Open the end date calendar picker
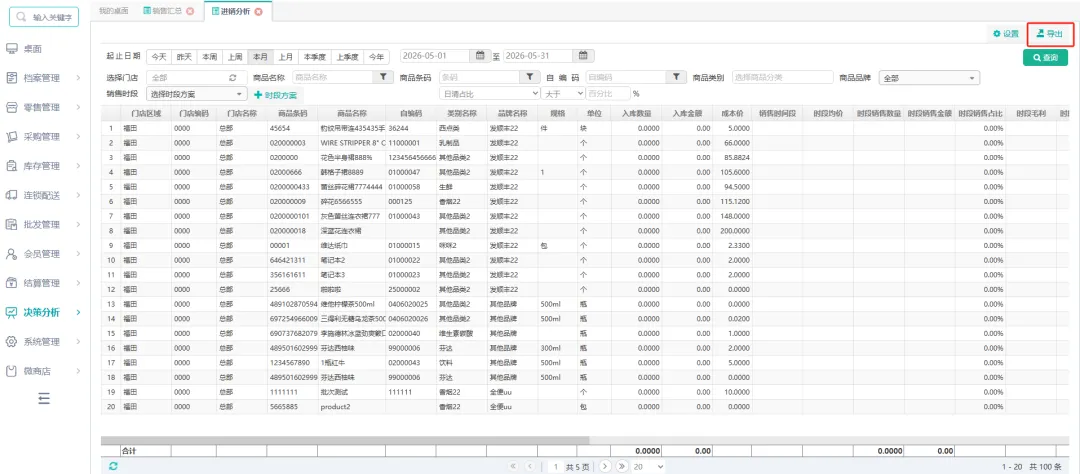The height and width of the screenshot is (474, 1080). point(583,56)
